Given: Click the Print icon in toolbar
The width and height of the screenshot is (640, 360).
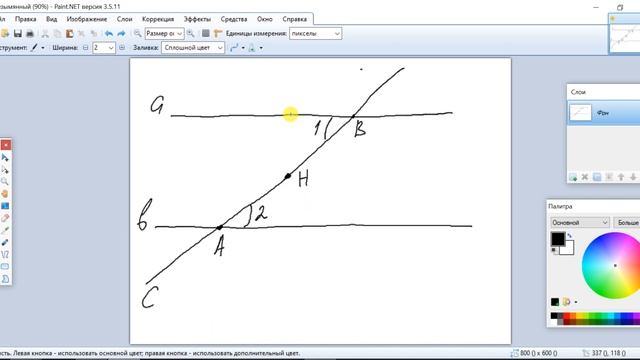Looking at the screenshot, I should [x=30, y=33].
